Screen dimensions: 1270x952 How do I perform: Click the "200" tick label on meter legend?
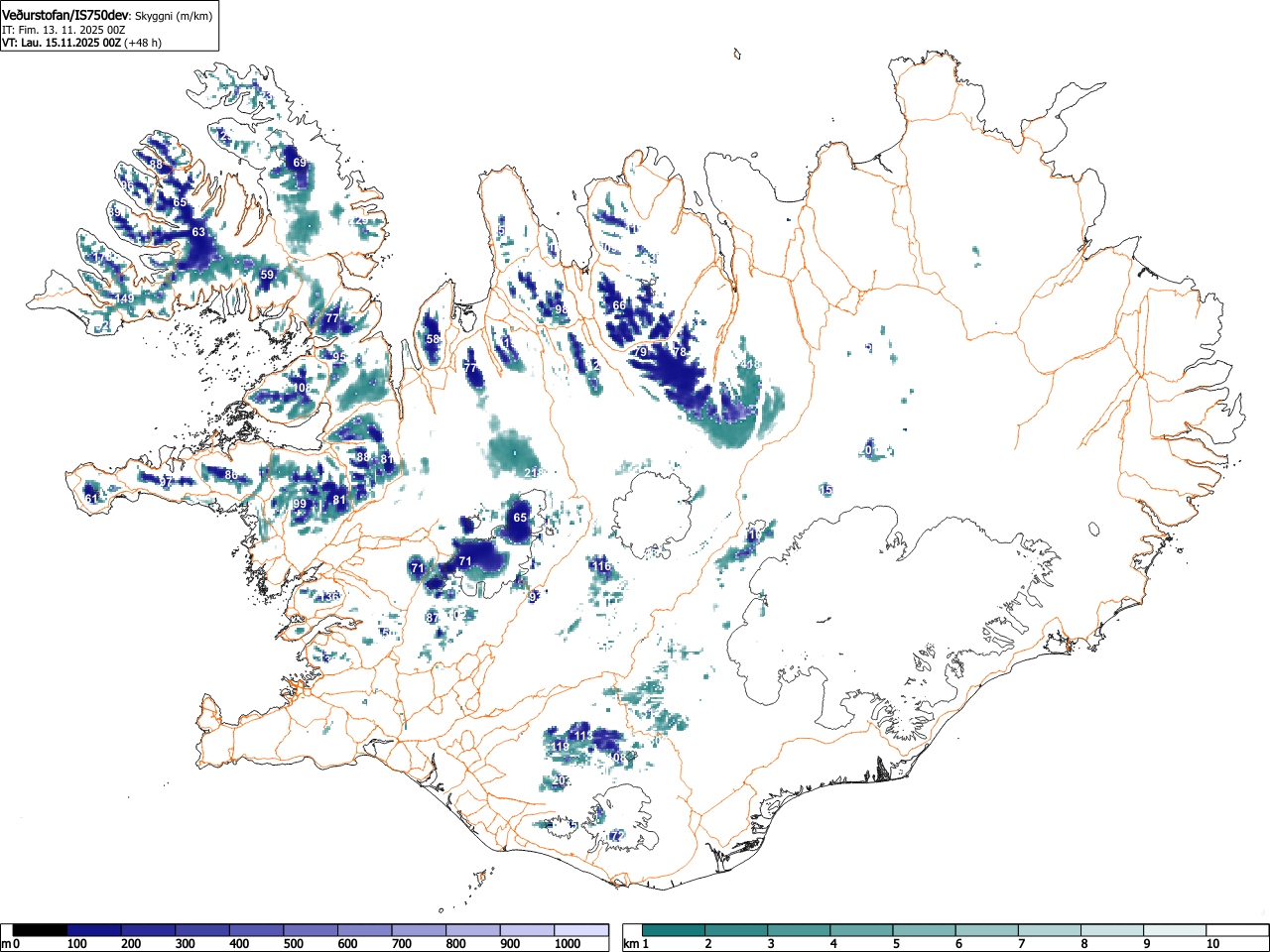(x=131, y=944)
